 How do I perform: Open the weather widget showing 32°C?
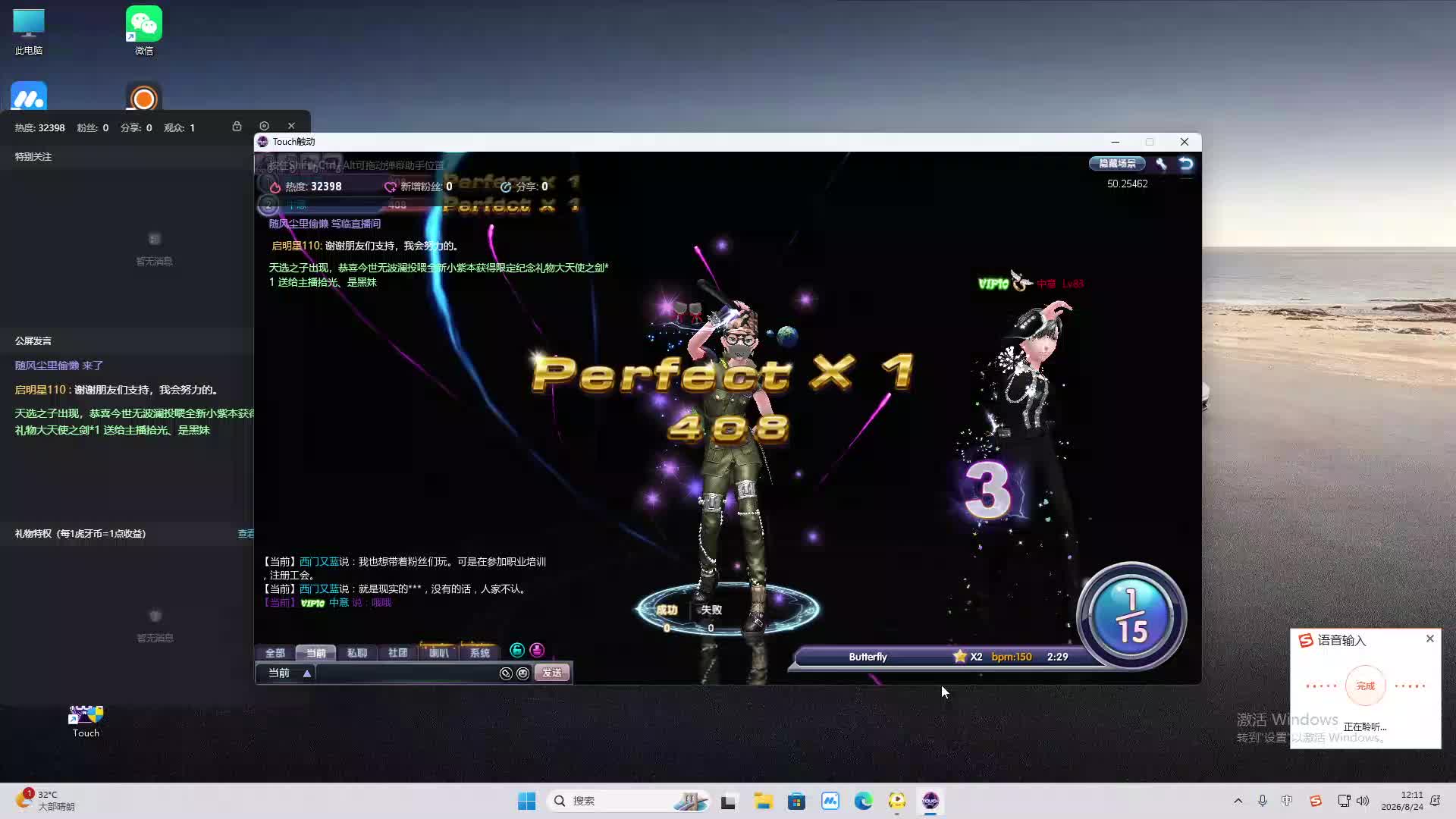click(x=45, y=801)
